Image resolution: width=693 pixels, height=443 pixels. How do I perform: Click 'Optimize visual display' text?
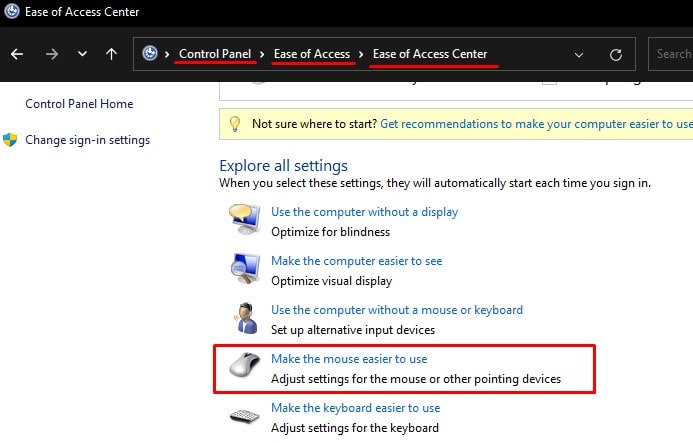(x=331, y=281)
